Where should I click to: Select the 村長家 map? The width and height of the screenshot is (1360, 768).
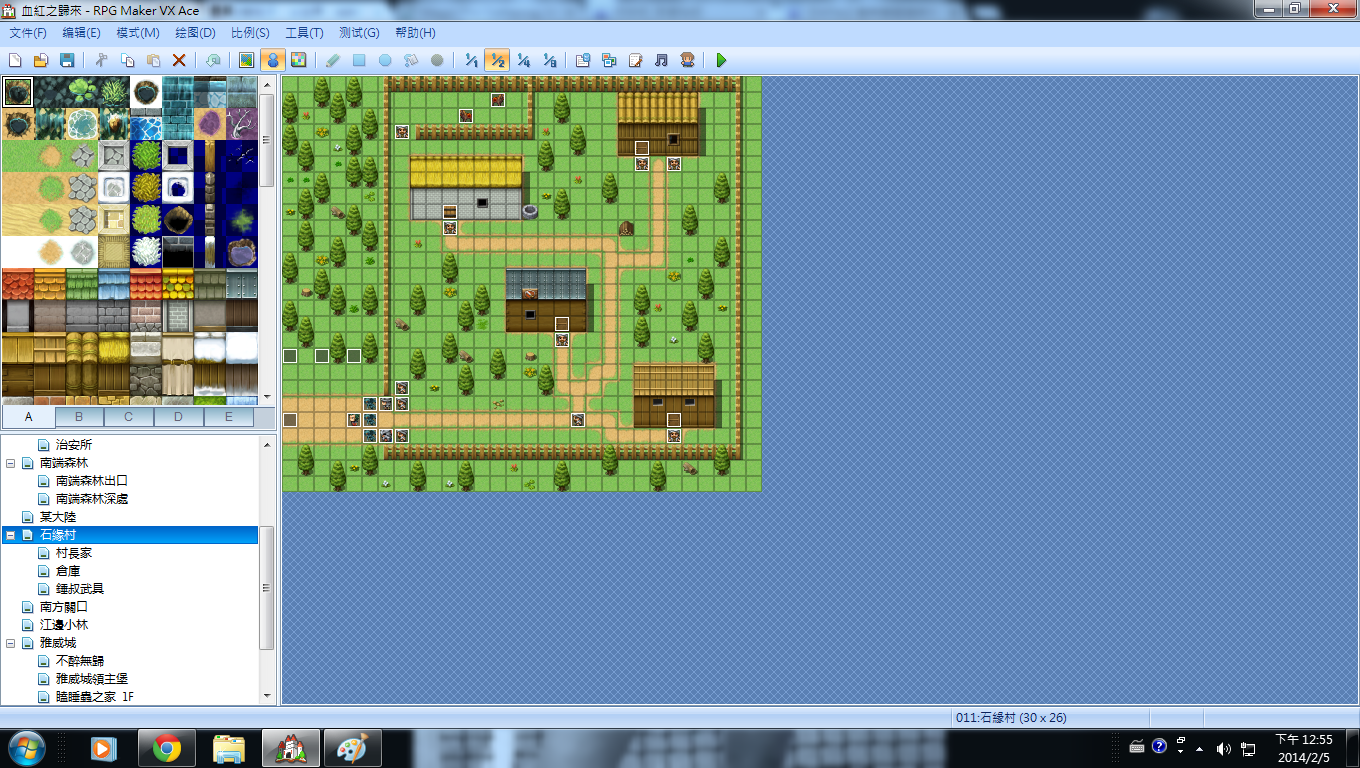[x=74, y=553]
